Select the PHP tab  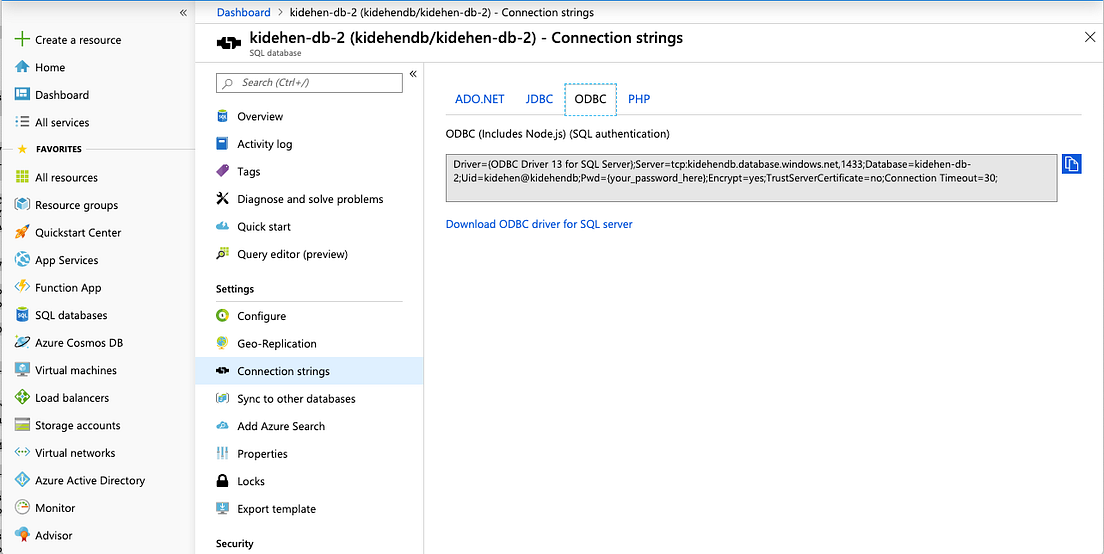pos(639,99)
